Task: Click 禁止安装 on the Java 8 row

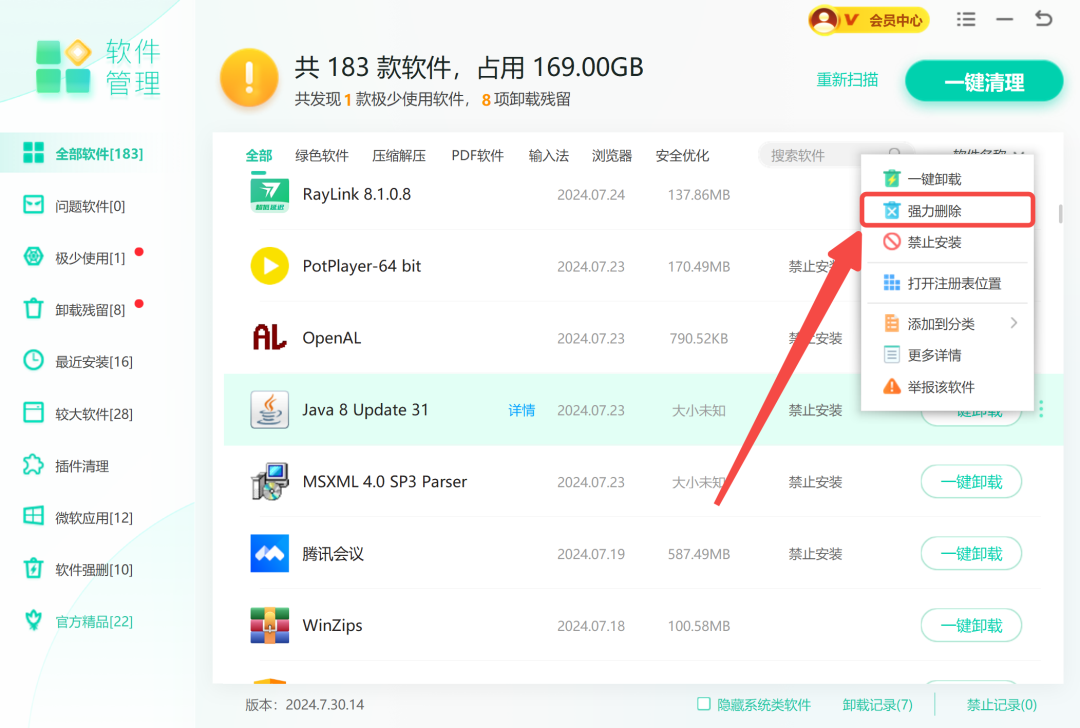Action: tap(816, 410)
